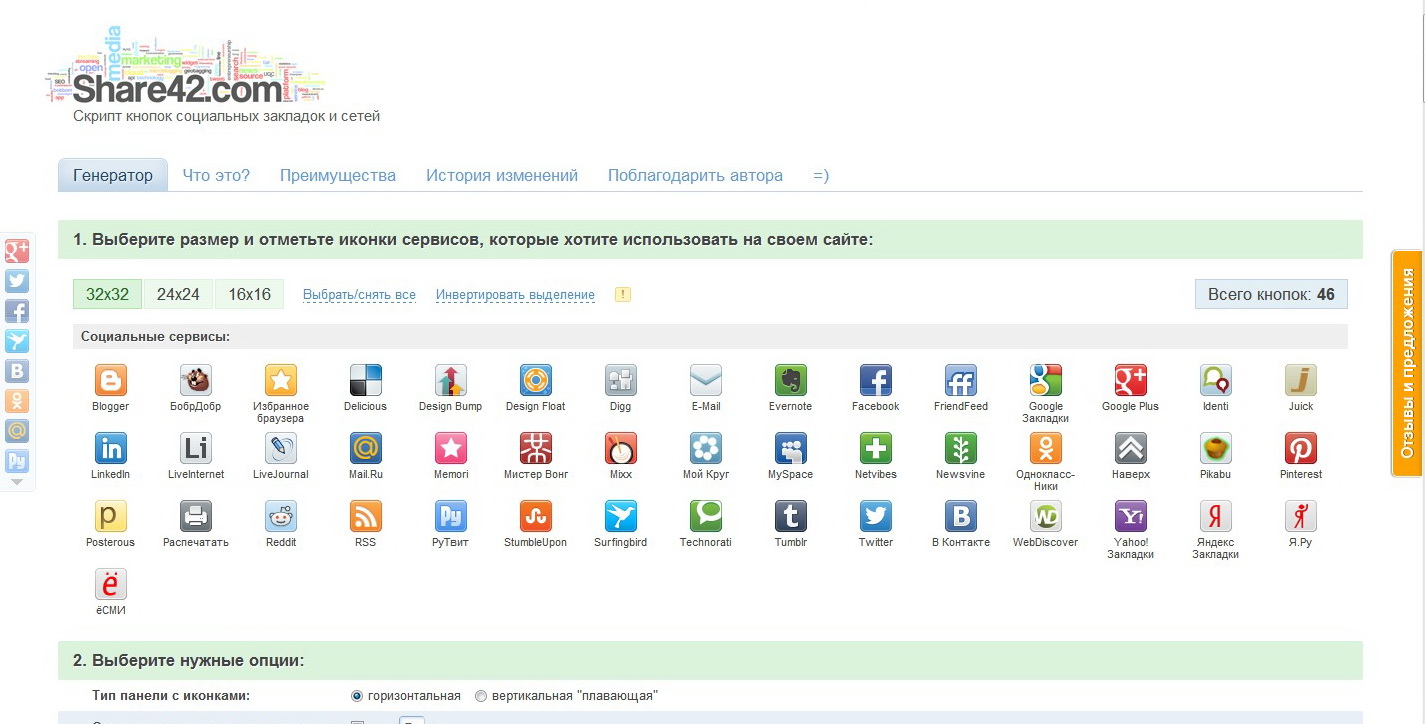Choose the LiveInternet icon
Image resolution: width=1425 pixels, height=724 pixels.
[x=196, y=448]
